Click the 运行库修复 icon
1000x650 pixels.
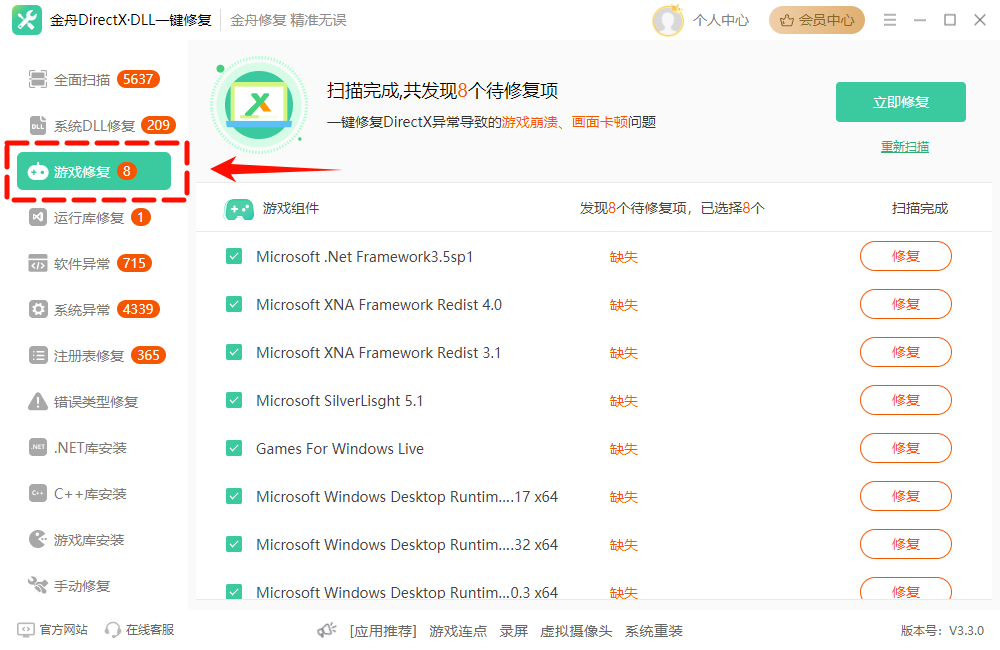click(x=38, y=218)
